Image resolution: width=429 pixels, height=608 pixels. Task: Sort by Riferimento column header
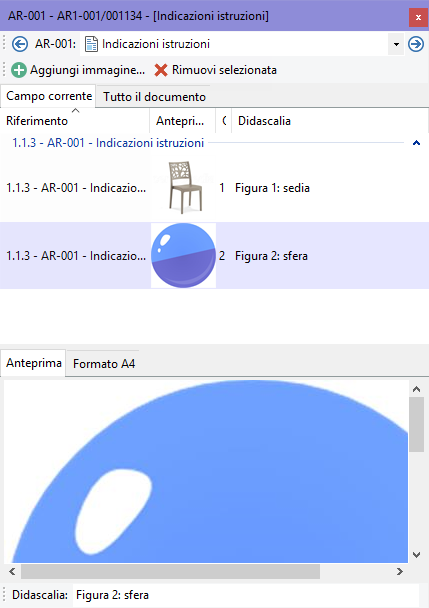[x=75, y=121]
